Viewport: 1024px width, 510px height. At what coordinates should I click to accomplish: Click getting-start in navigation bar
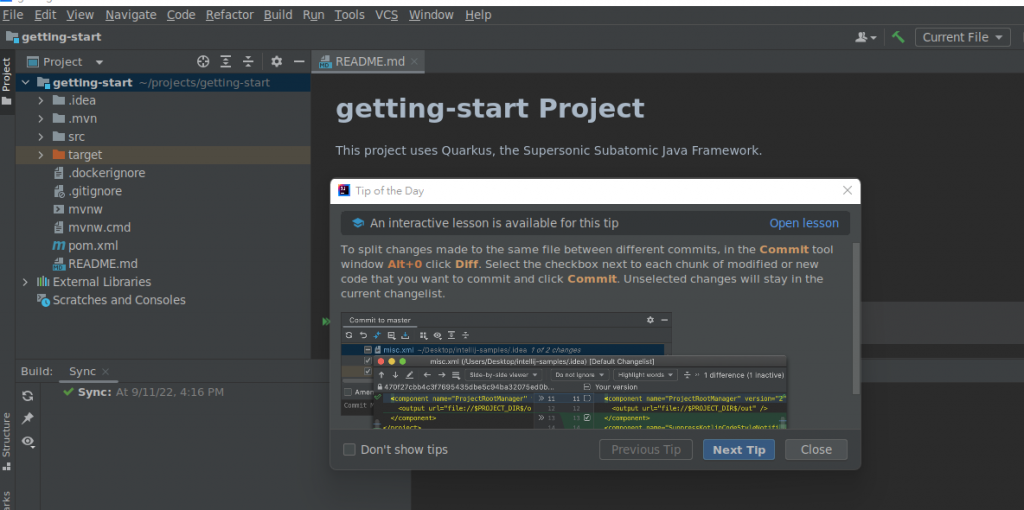[x=61, y=37]
